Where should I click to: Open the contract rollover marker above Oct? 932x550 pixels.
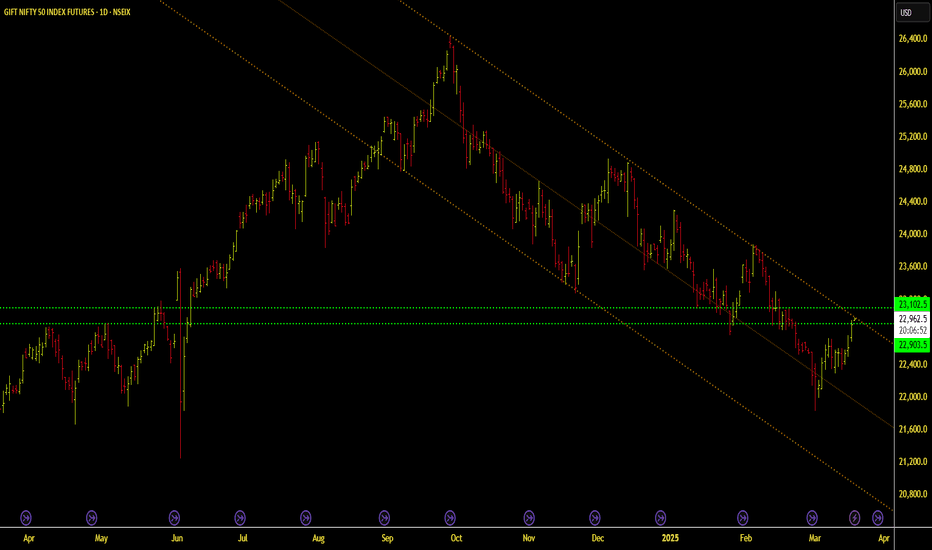pyautogui.click(x=450, y=518)
